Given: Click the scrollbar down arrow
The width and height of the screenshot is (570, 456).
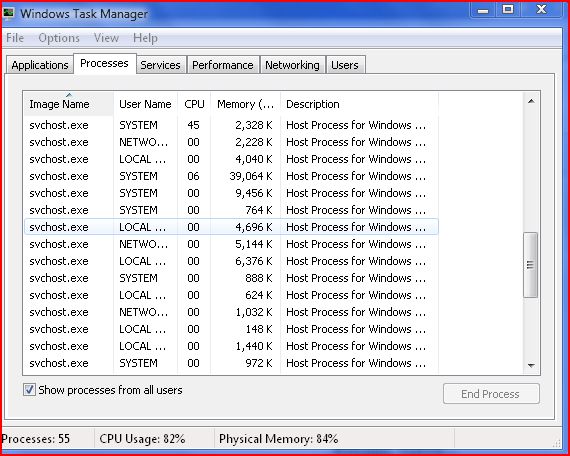Looking at the screenshot, I should tap(531, 365).
